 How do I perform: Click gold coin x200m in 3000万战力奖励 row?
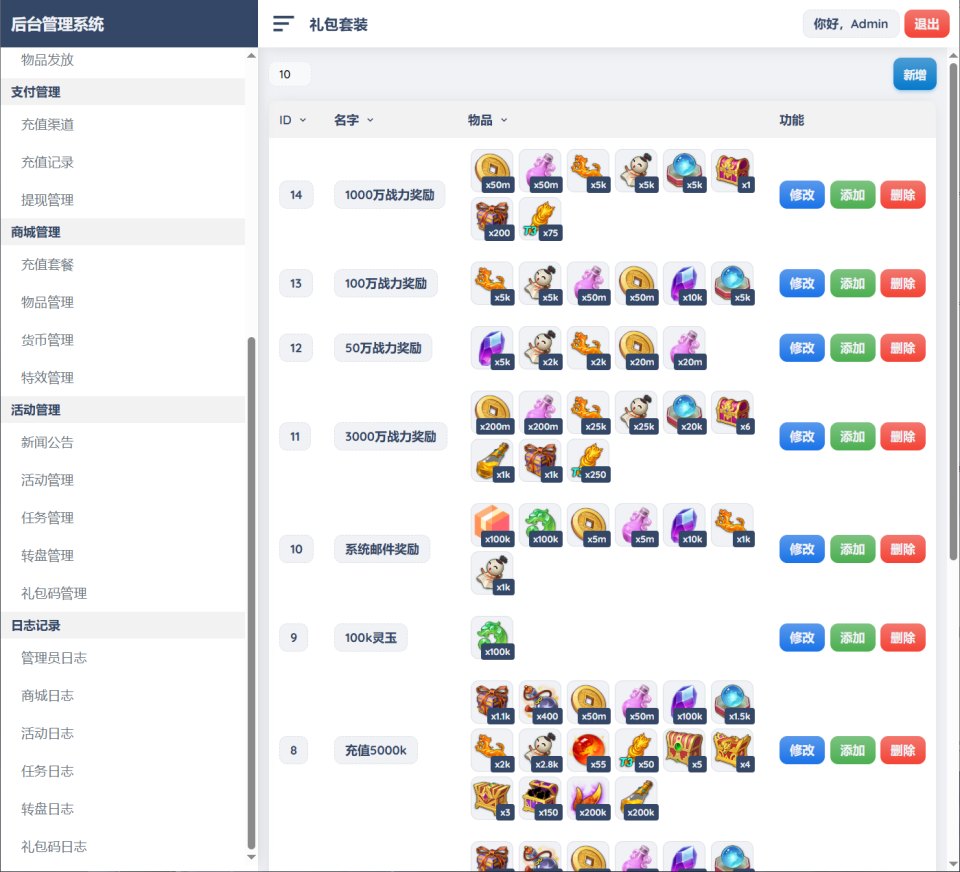point(492,412)
